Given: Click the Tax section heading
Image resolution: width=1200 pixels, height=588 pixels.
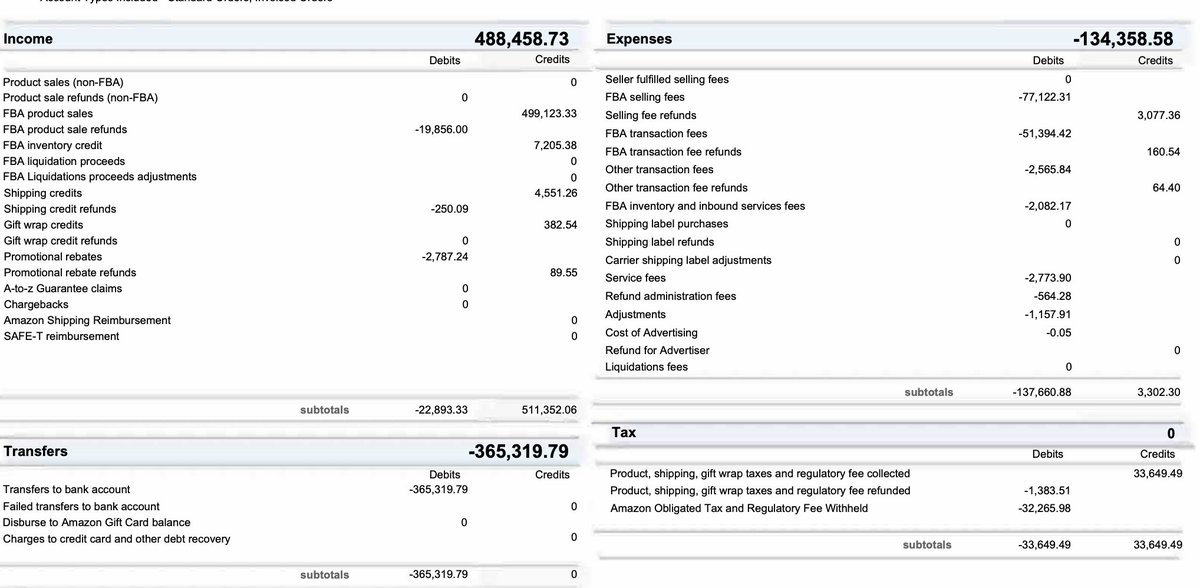Looking at the screenshot, I should [623, 432].
